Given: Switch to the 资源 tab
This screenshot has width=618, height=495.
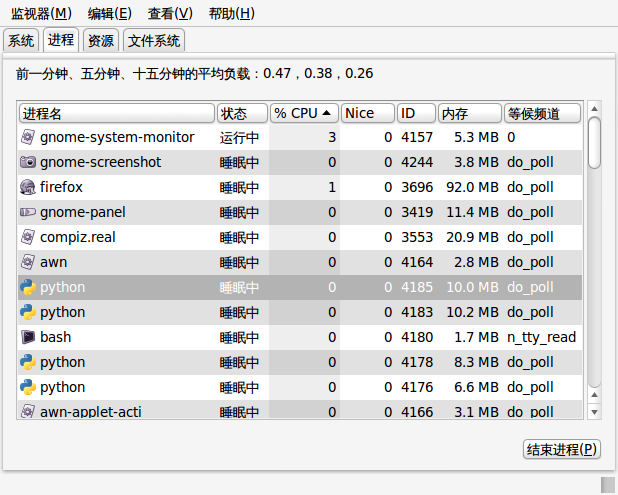Looking at the screenshot, I should click(x=101, y=40).
